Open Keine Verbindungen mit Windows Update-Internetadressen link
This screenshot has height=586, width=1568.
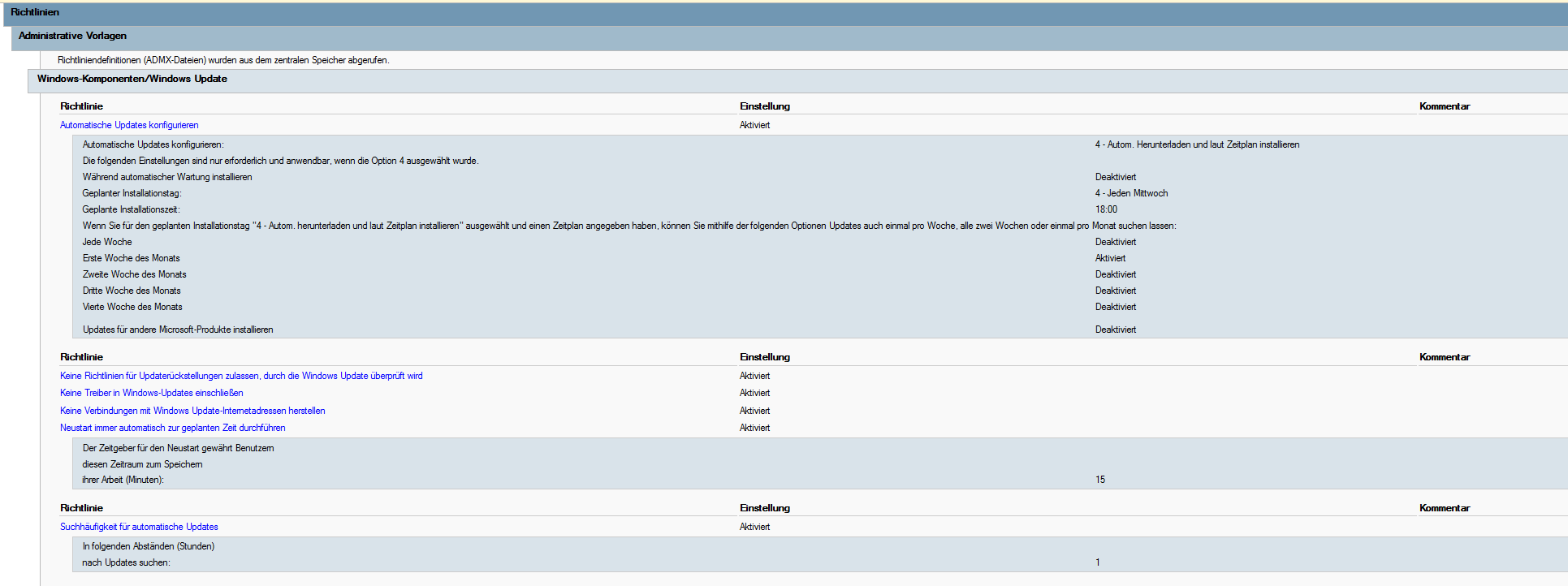pos(192,411)
